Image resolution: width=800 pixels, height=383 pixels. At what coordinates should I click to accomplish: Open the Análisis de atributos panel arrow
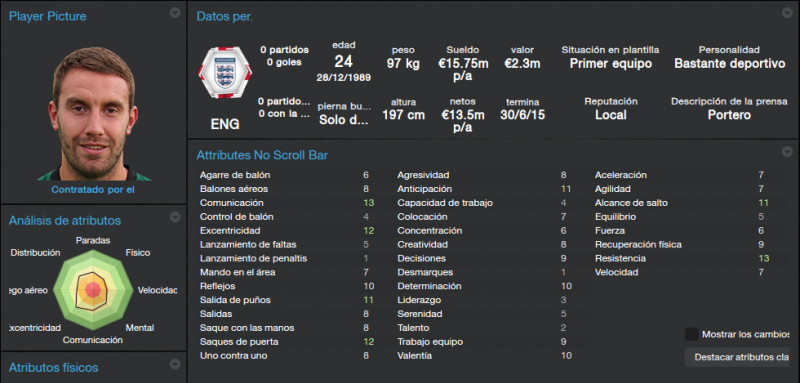pos(175,217)
